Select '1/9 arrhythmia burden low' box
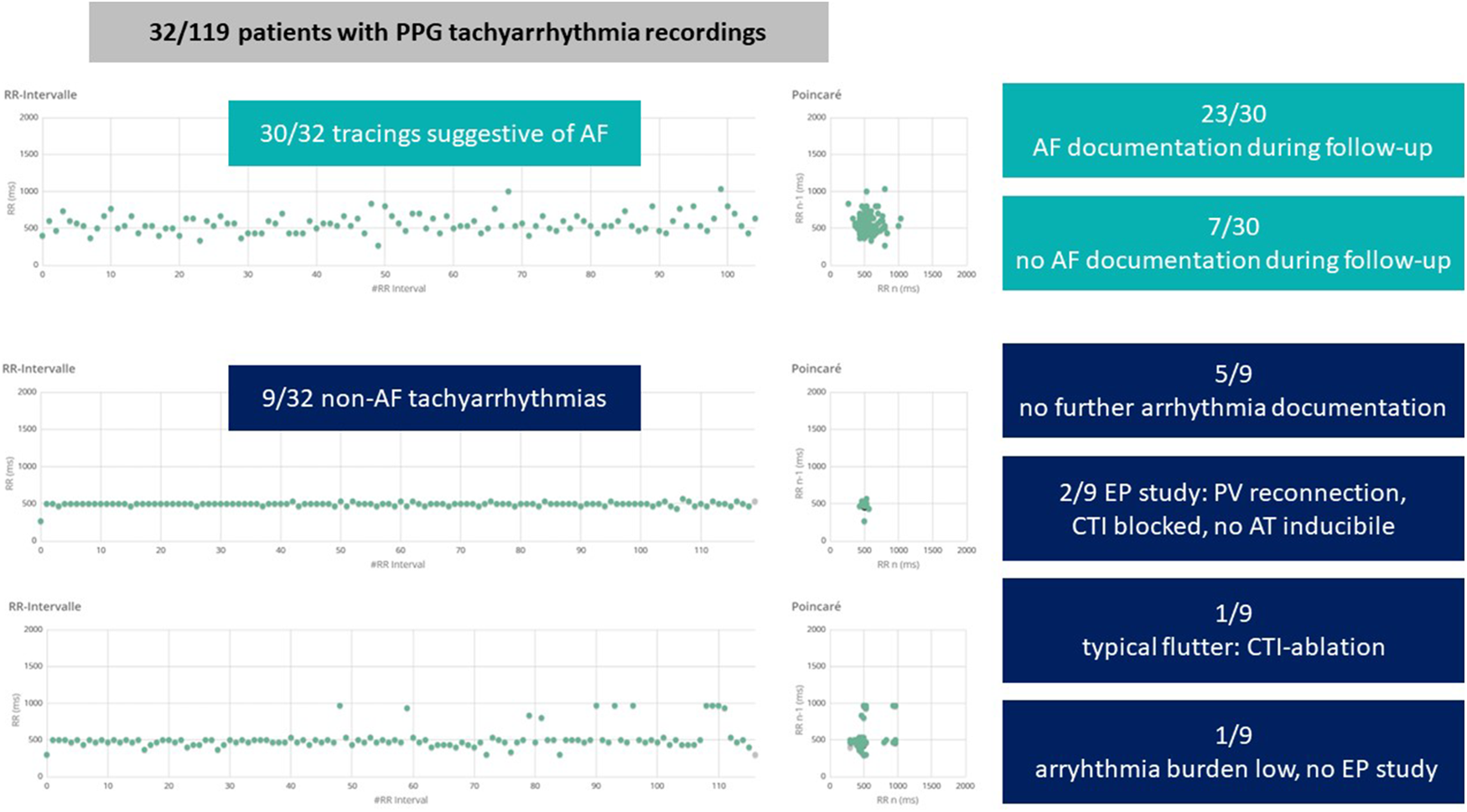The height and width of the screenshot is (812, 1467). point(1232,752)
